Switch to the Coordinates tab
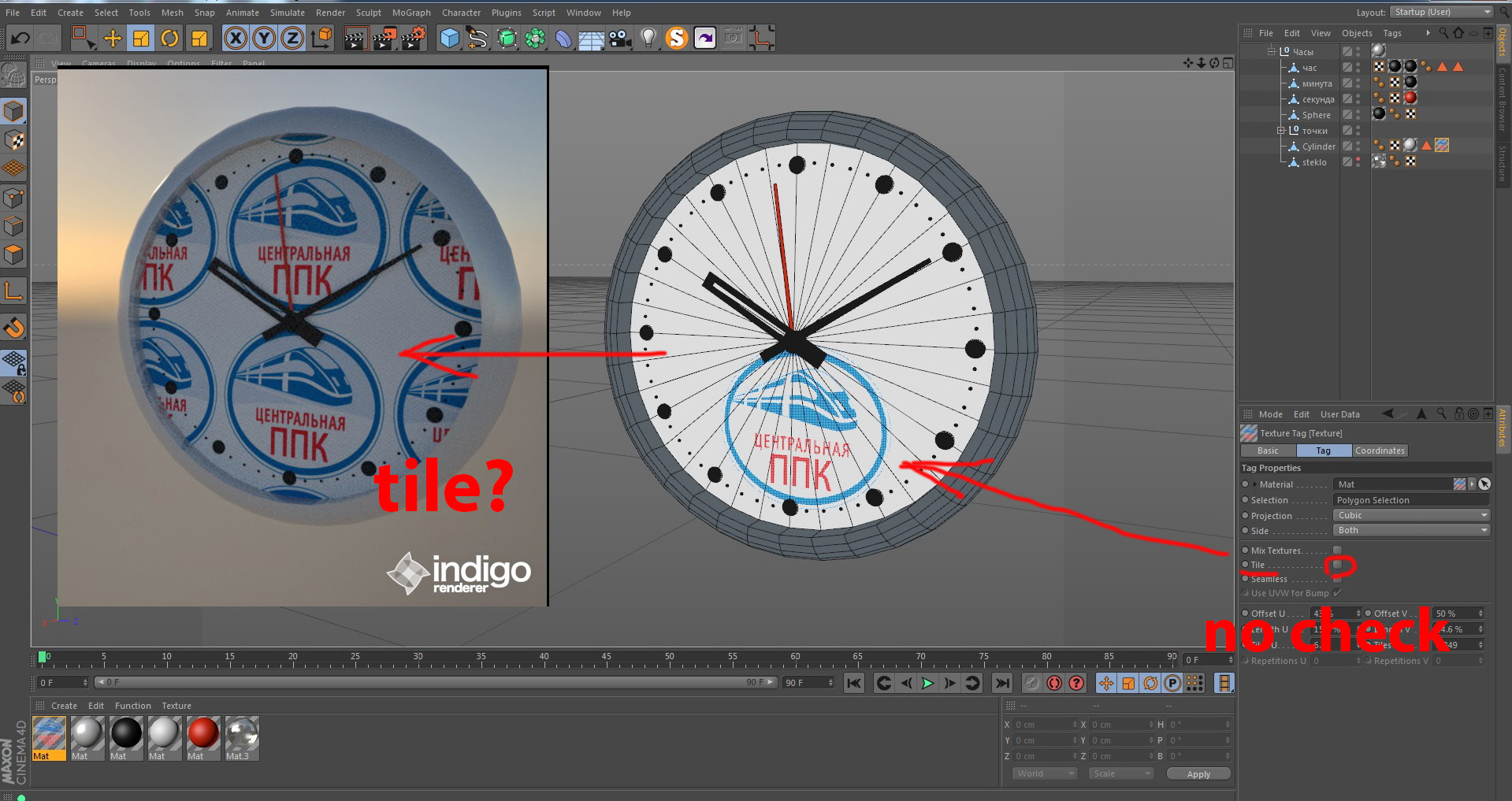1512x801 pixels. click(1380, 451)
